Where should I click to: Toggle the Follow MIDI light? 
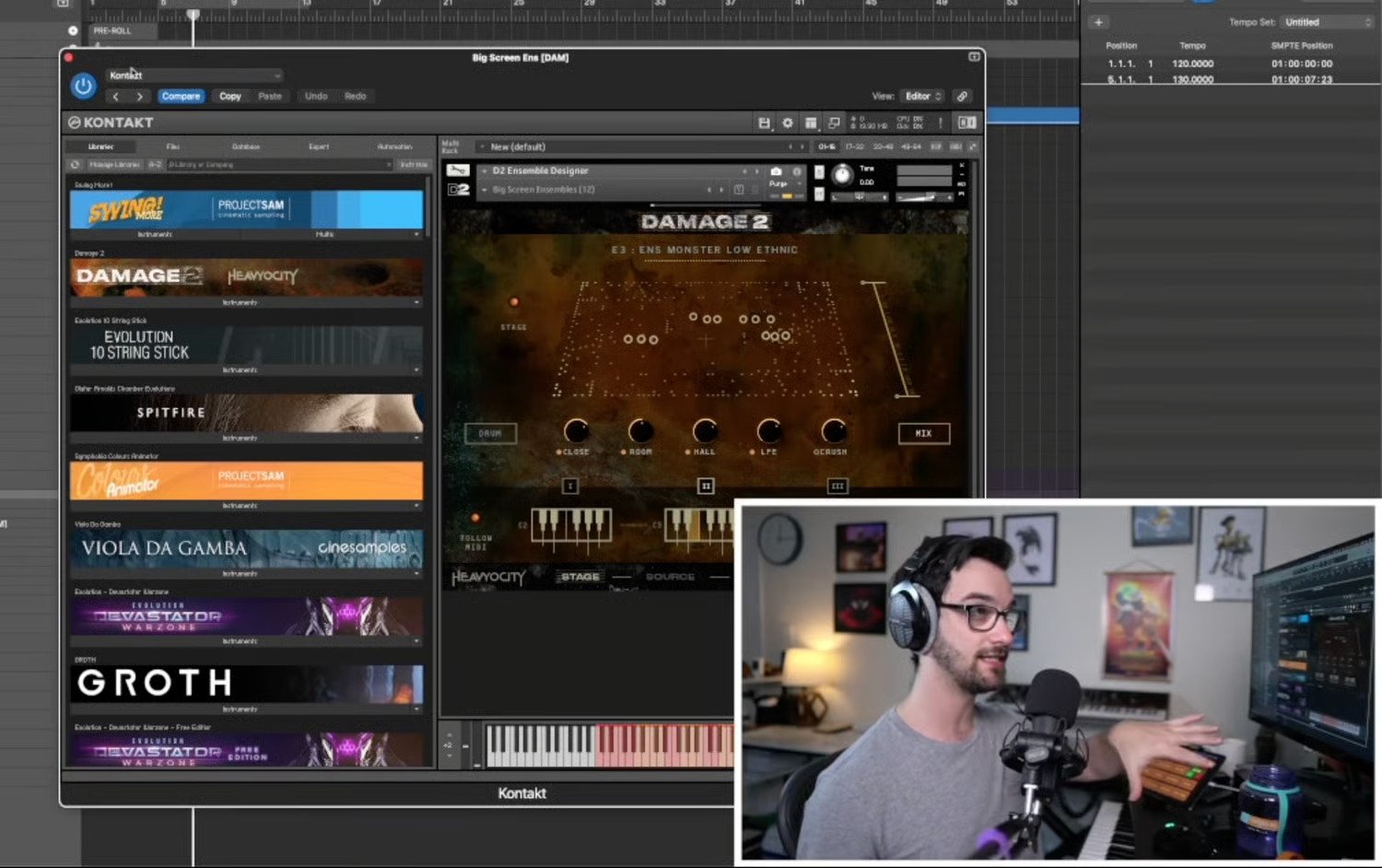(475, 518)
